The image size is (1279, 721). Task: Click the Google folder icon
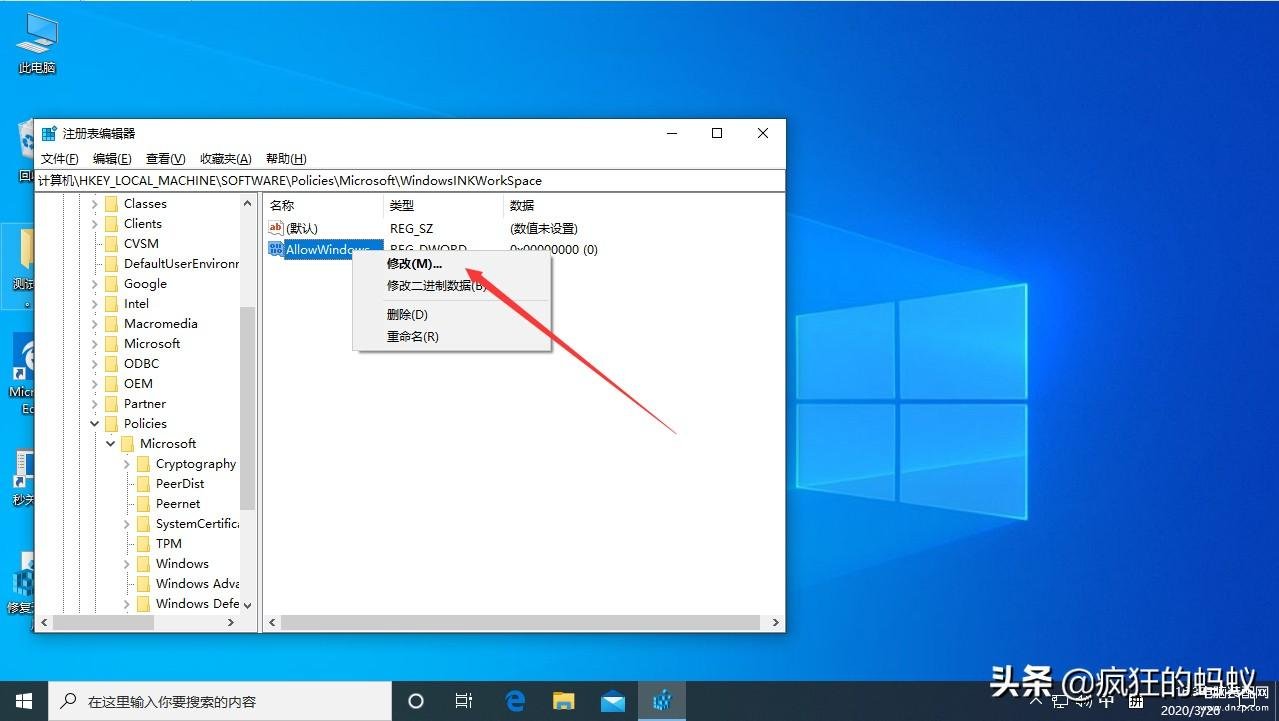tap(111, 284)
